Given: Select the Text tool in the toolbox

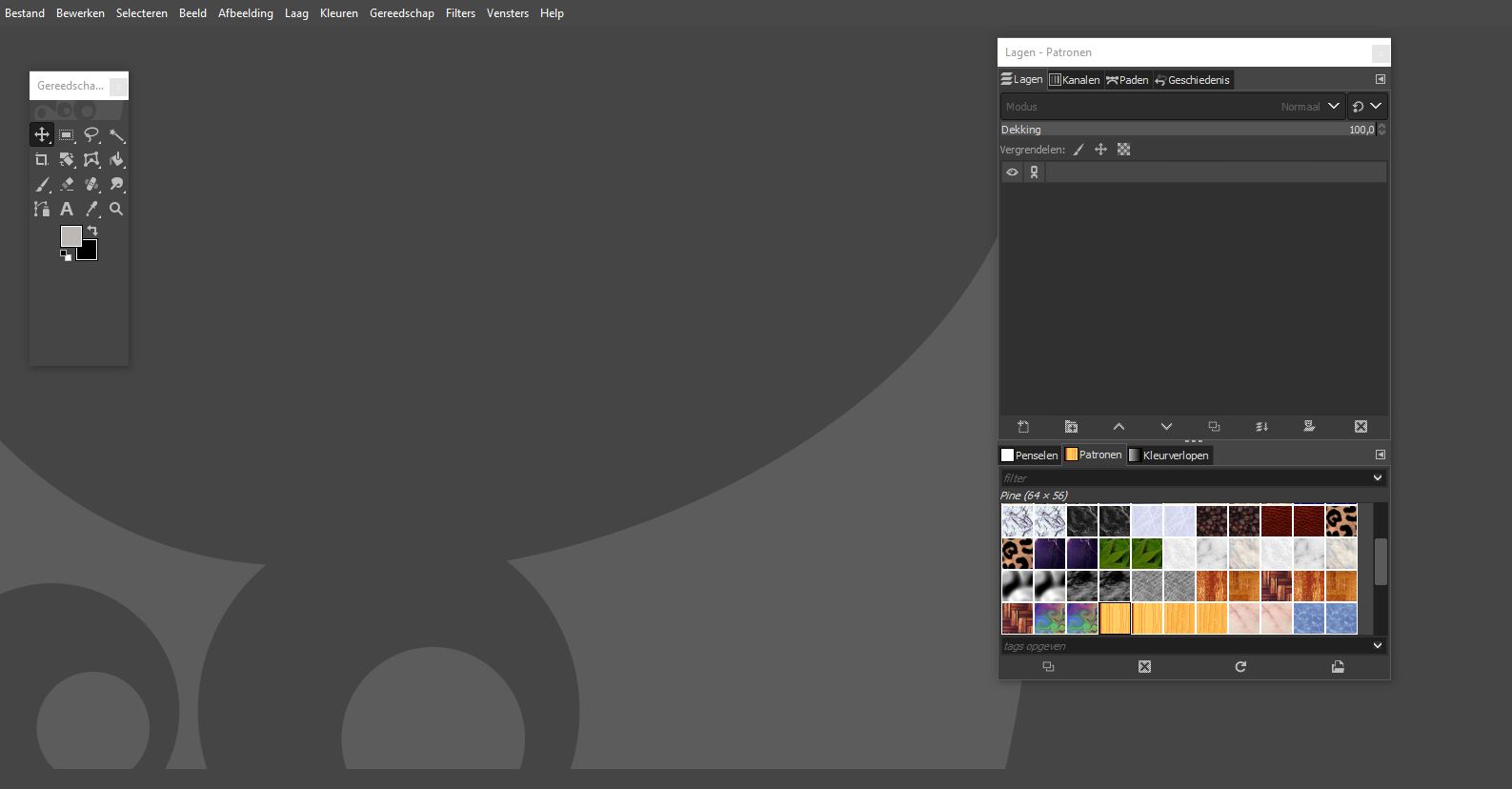Looking at the screenshot, I should (67, 209).
